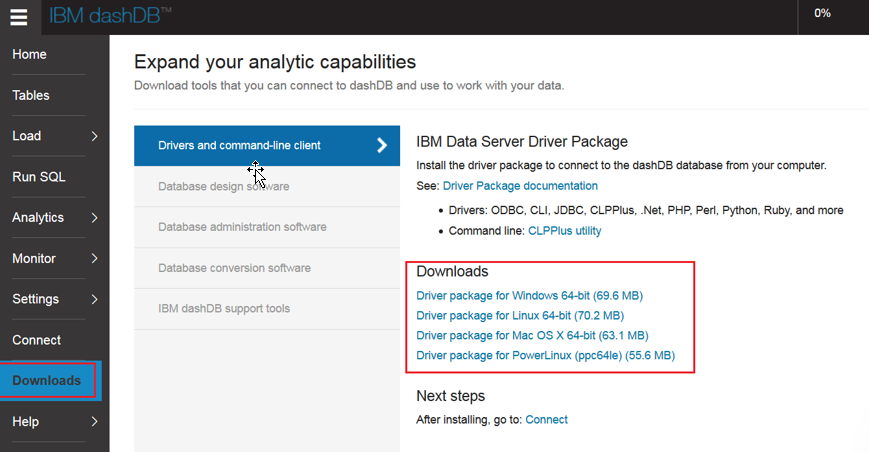Download Driver package for PowerLinux ppc64le
Image resolution: width=869 pixels, height=452 pixels.
pos(545,356)
